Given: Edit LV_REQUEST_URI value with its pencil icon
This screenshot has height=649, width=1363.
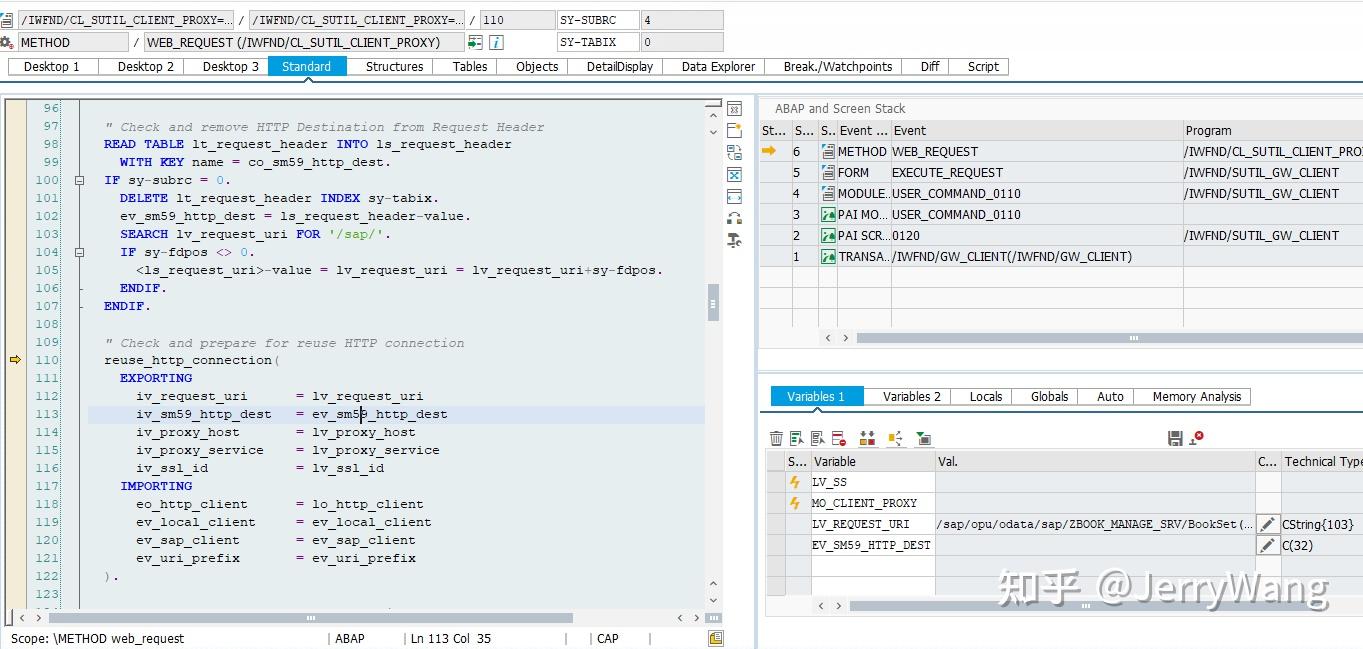Looking at the screenshot, I should coord(1267,523).
